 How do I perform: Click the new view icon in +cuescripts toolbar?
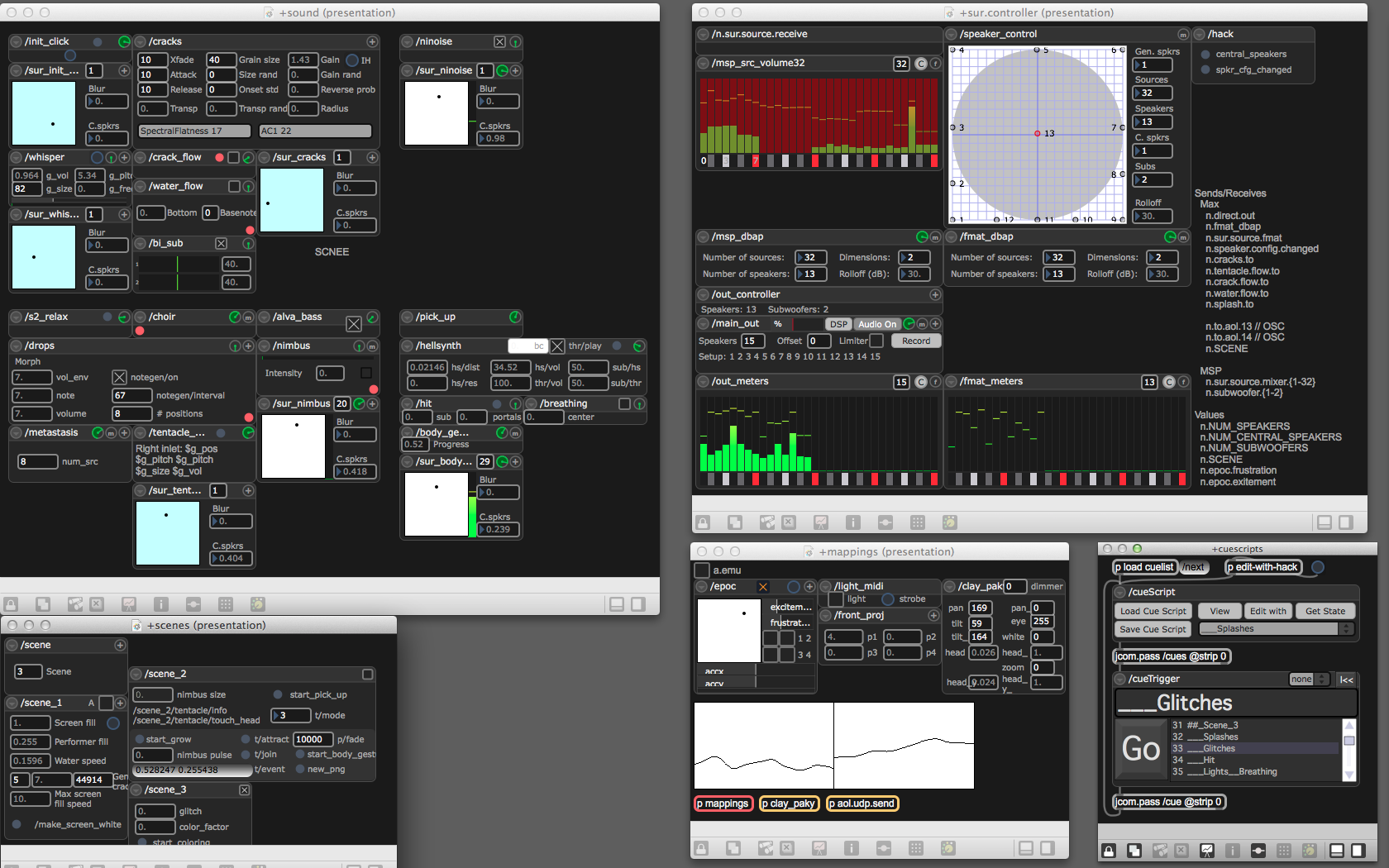click(x=1134, y=850)
